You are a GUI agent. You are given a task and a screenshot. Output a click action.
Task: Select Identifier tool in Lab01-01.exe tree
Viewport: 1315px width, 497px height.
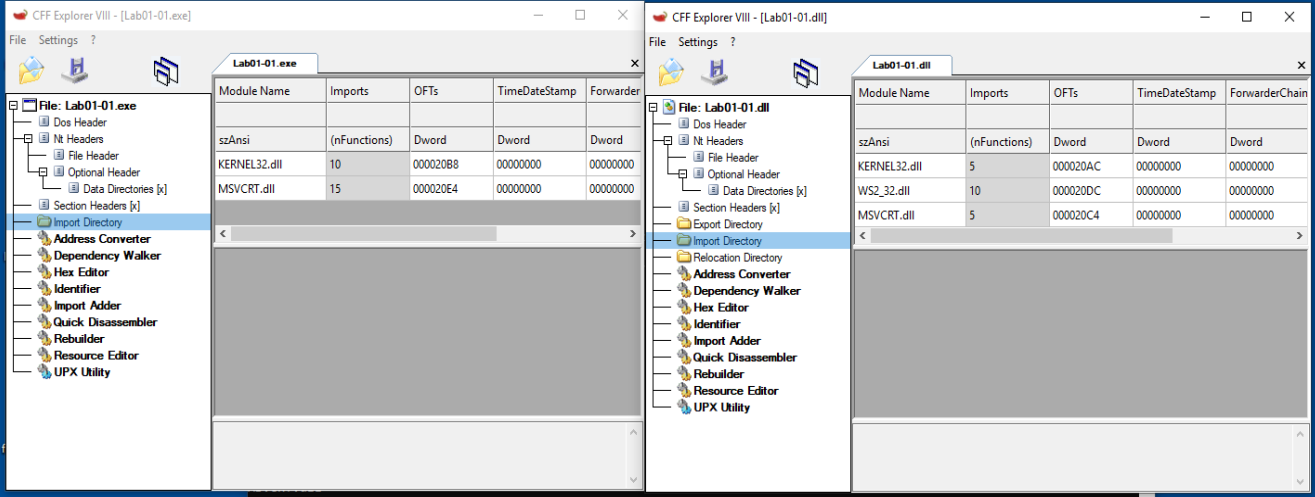(x=77, y=289)
